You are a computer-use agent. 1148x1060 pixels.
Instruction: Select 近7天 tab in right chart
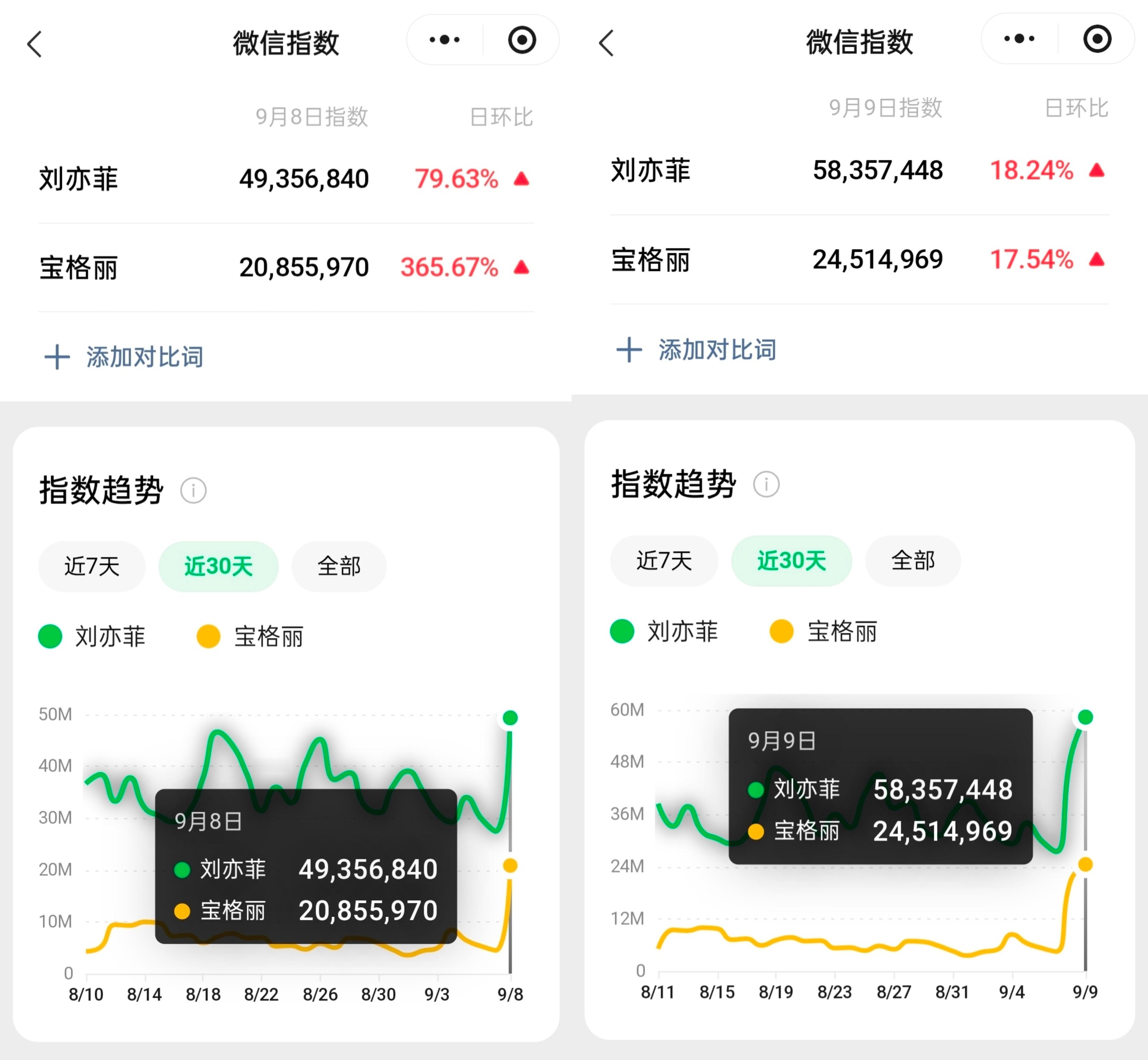click(x=664, y=560)
